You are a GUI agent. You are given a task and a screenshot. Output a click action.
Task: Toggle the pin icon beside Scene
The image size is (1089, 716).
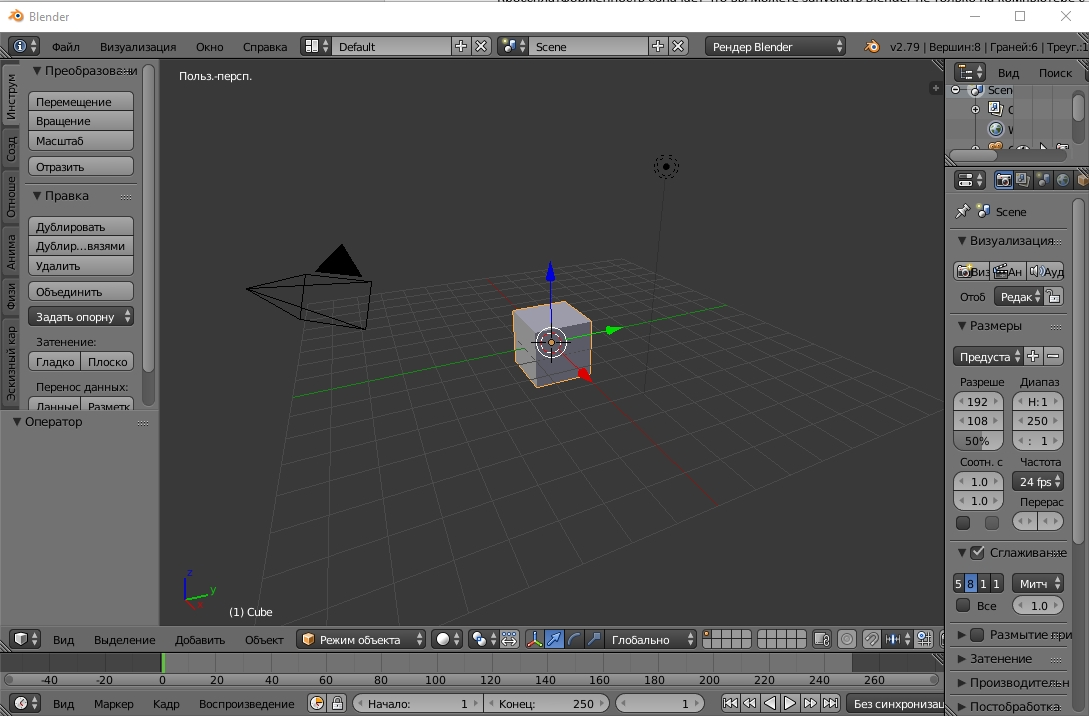coord(963,212)
